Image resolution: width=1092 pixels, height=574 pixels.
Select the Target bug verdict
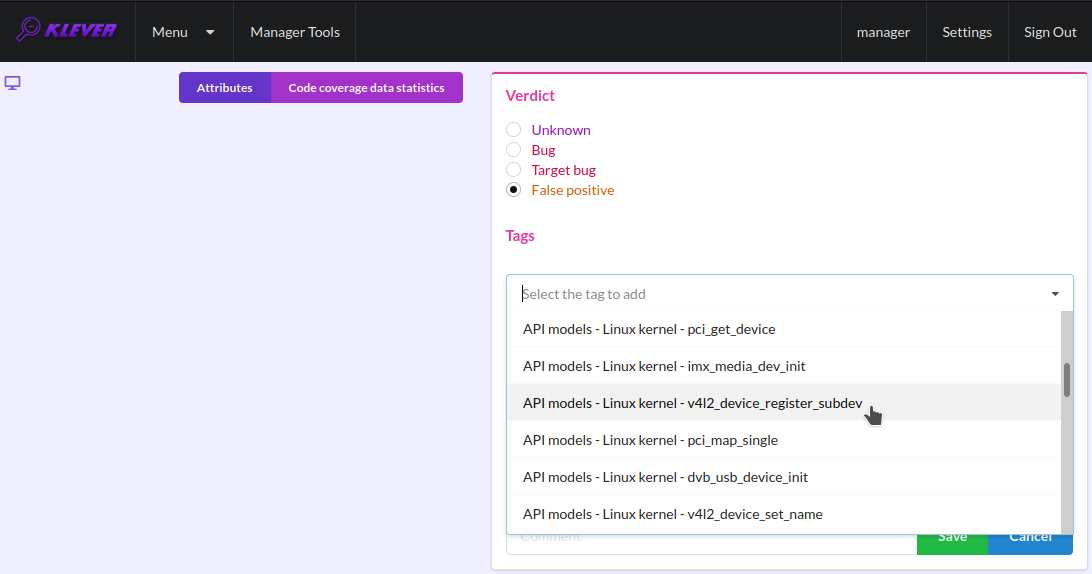513,170
